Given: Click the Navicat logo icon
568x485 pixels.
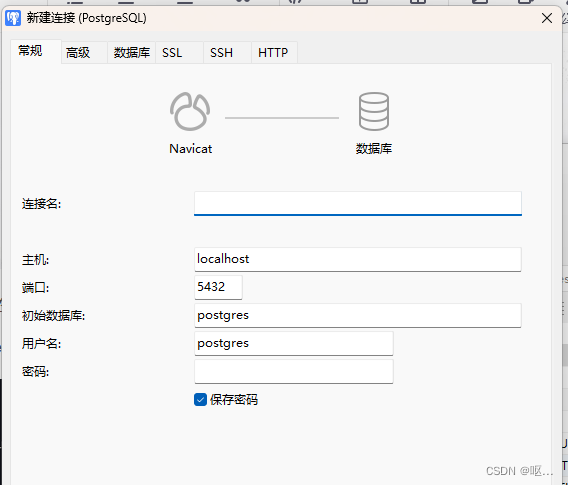Looking at the screenshot, I should pos(190,112).
